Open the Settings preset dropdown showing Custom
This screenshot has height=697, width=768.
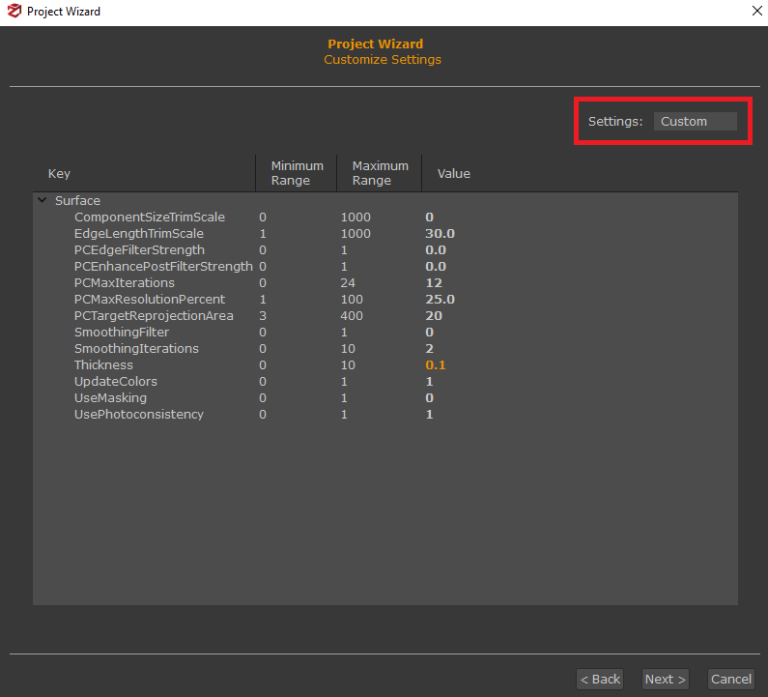(695, 121)
